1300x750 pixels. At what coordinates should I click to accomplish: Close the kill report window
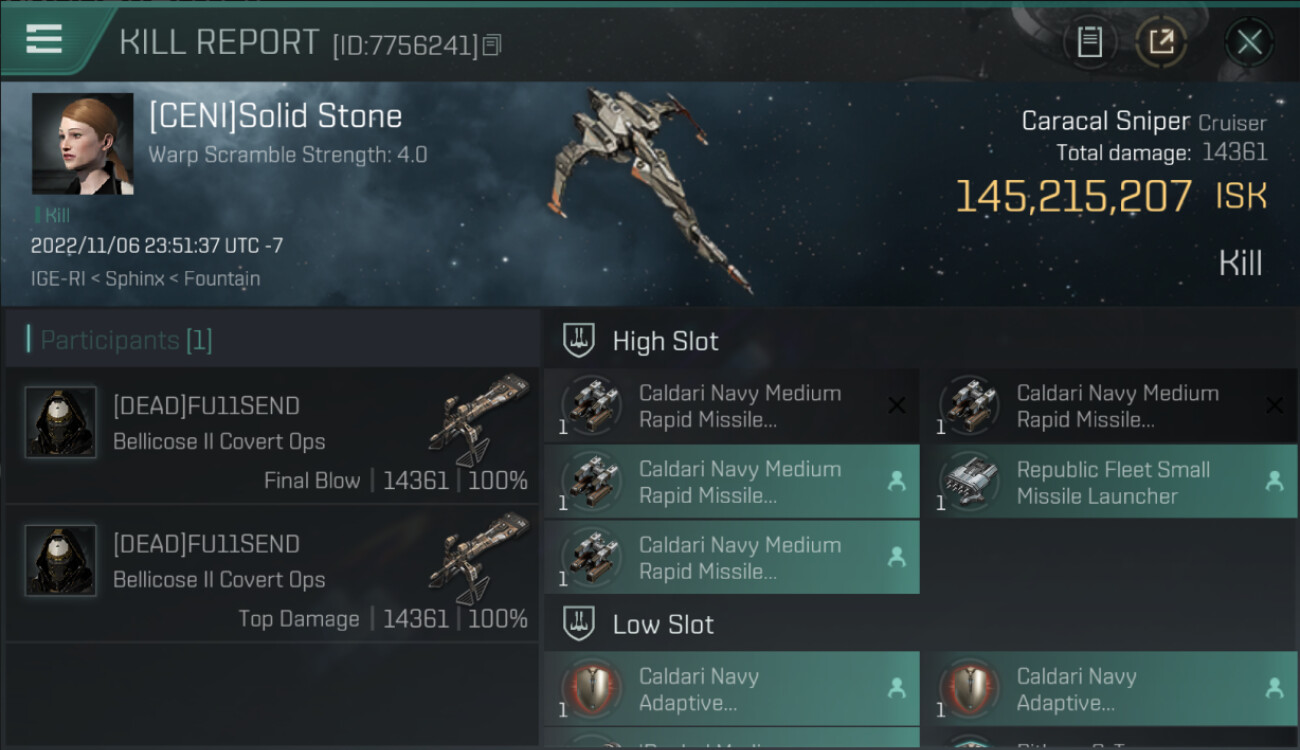(1249, 42)
